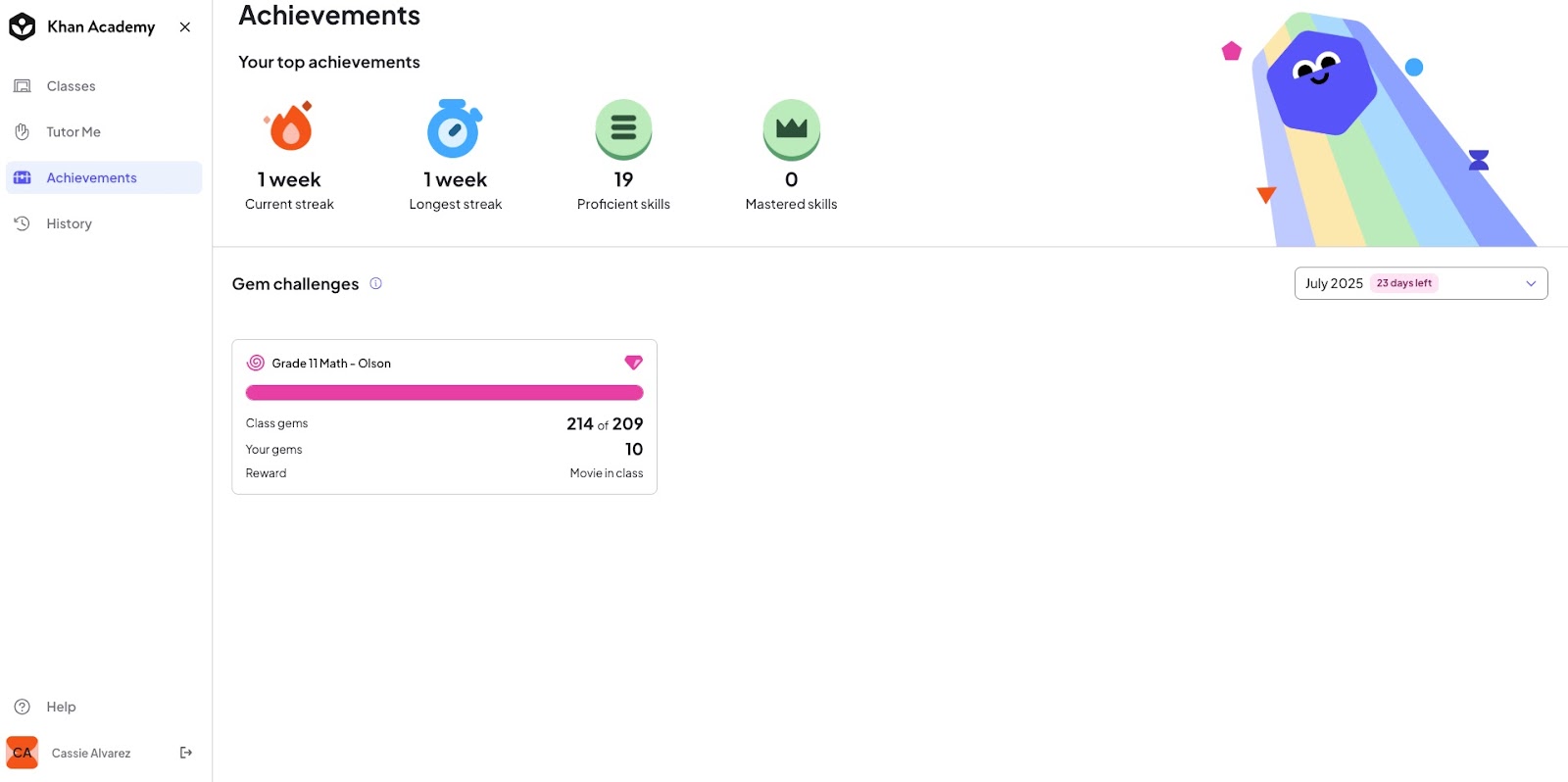Click the pink gem icon on the card
1568x782 pixels.
pos(634,363)
